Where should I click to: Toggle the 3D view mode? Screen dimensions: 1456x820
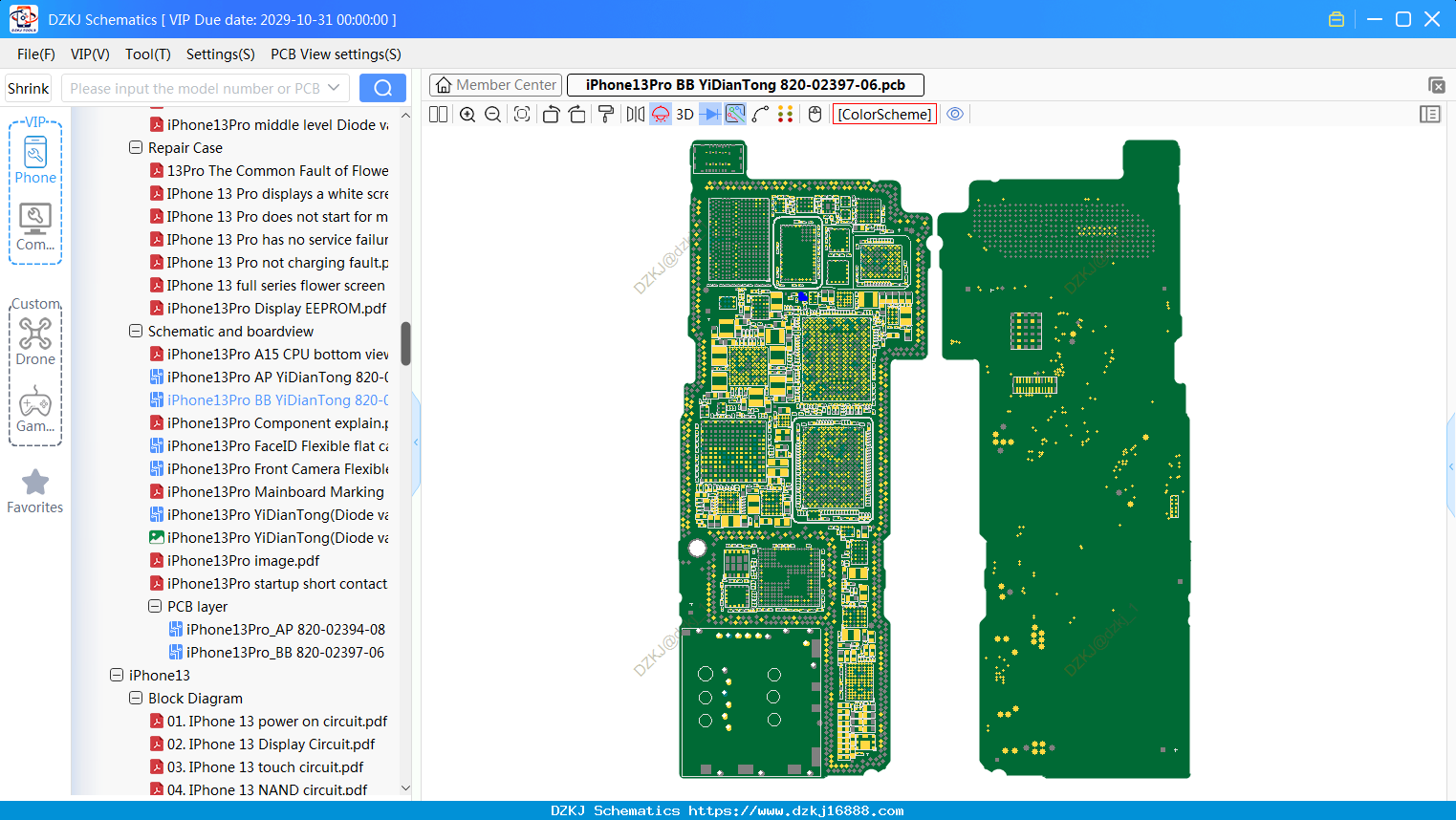click(x=685, y=115)
